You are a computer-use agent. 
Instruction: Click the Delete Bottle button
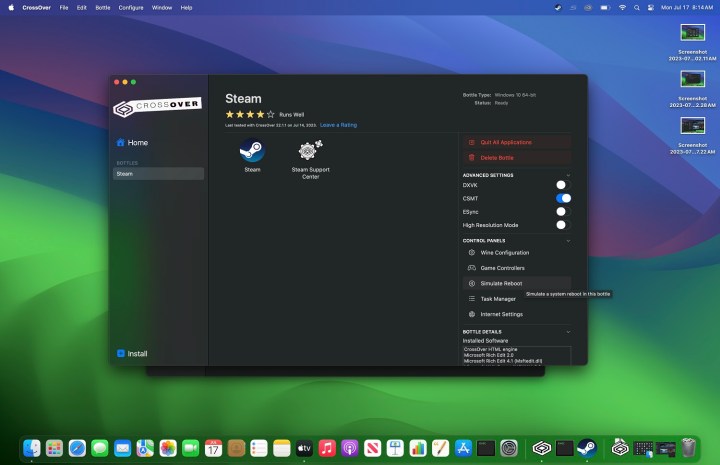tap(517, 158)
